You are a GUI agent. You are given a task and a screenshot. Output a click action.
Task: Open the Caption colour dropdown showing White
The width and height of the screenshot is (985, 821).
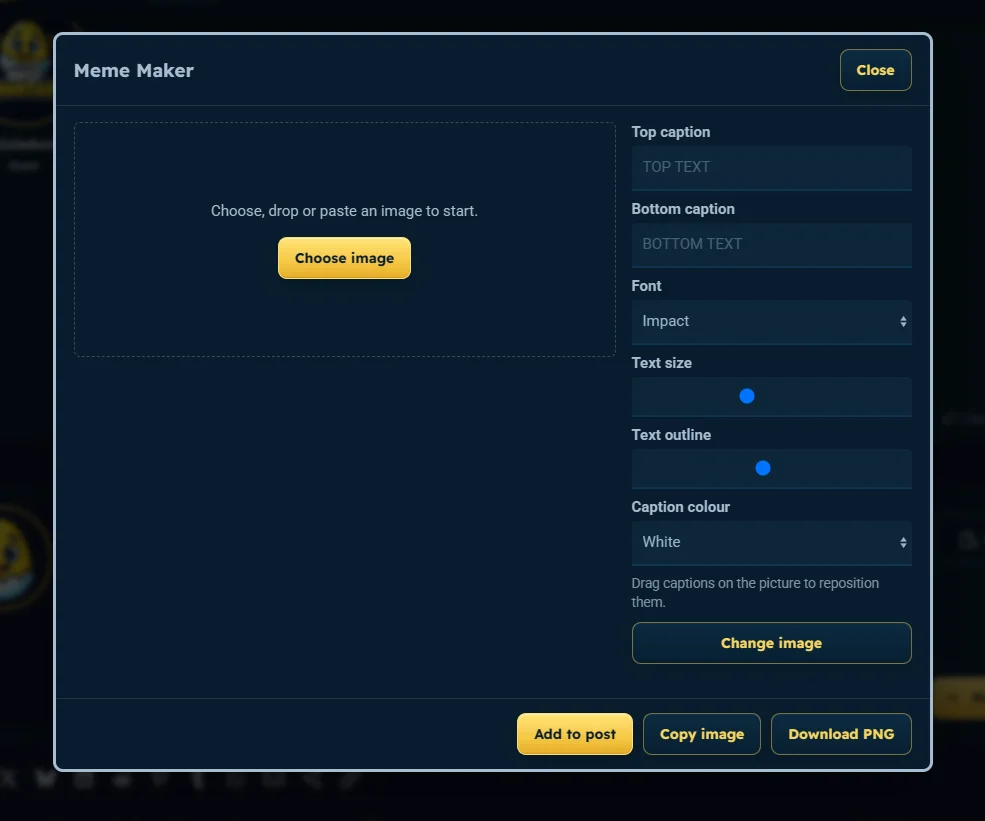[x=771, y=543]
